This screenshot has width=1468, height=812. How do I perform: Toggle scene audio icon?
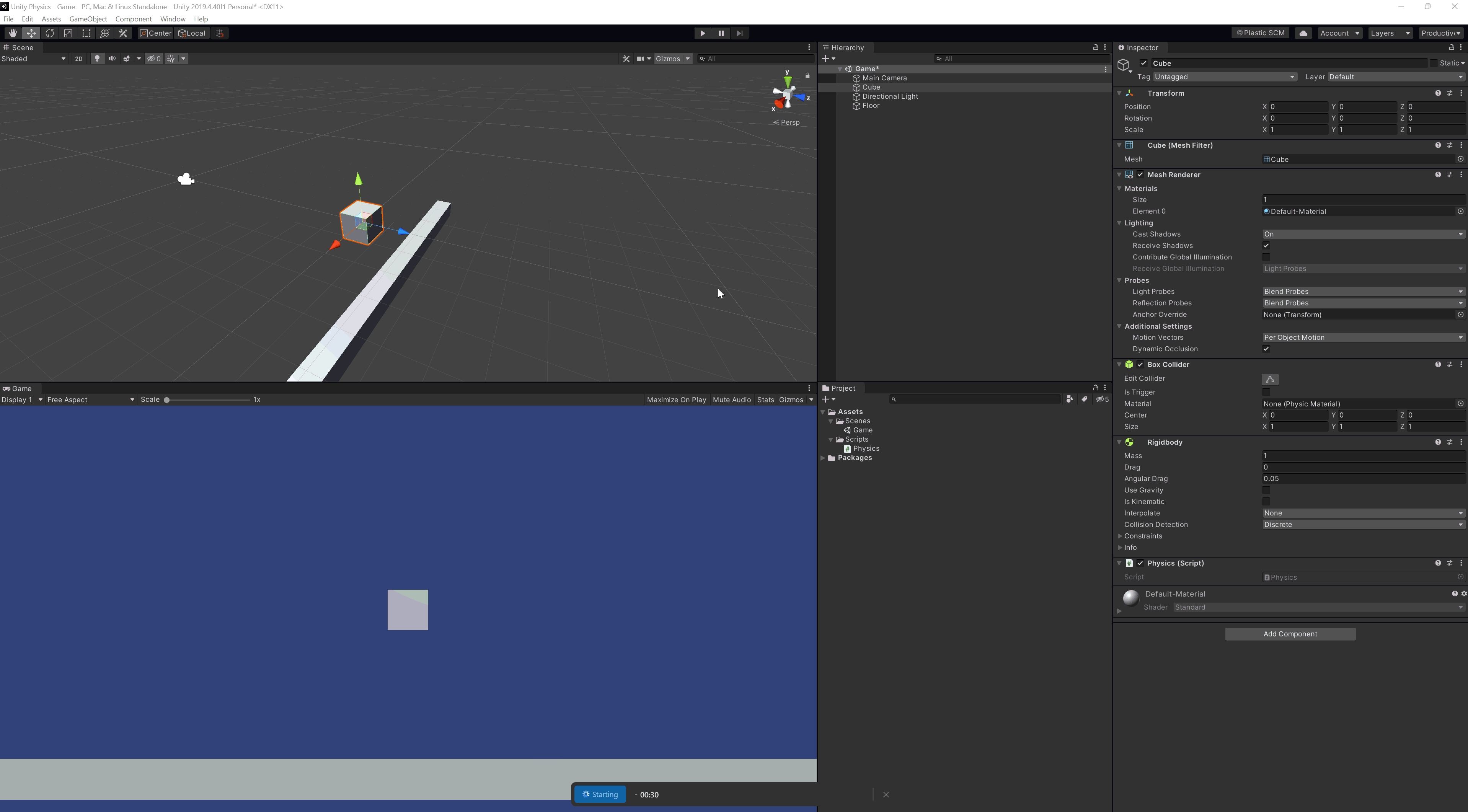point(112,59)
